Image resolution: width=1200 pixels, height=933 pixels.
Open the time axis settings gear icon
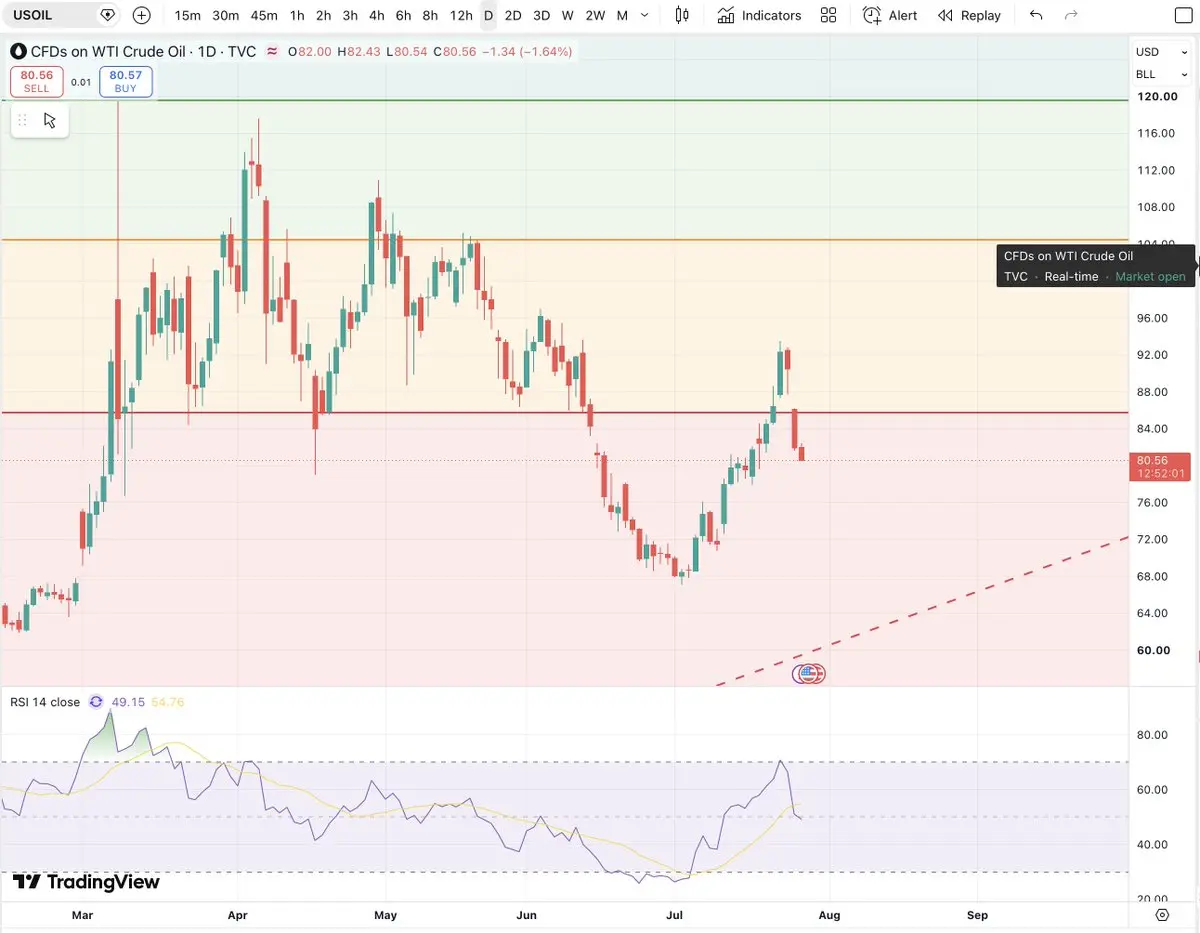click(1162, 914)
